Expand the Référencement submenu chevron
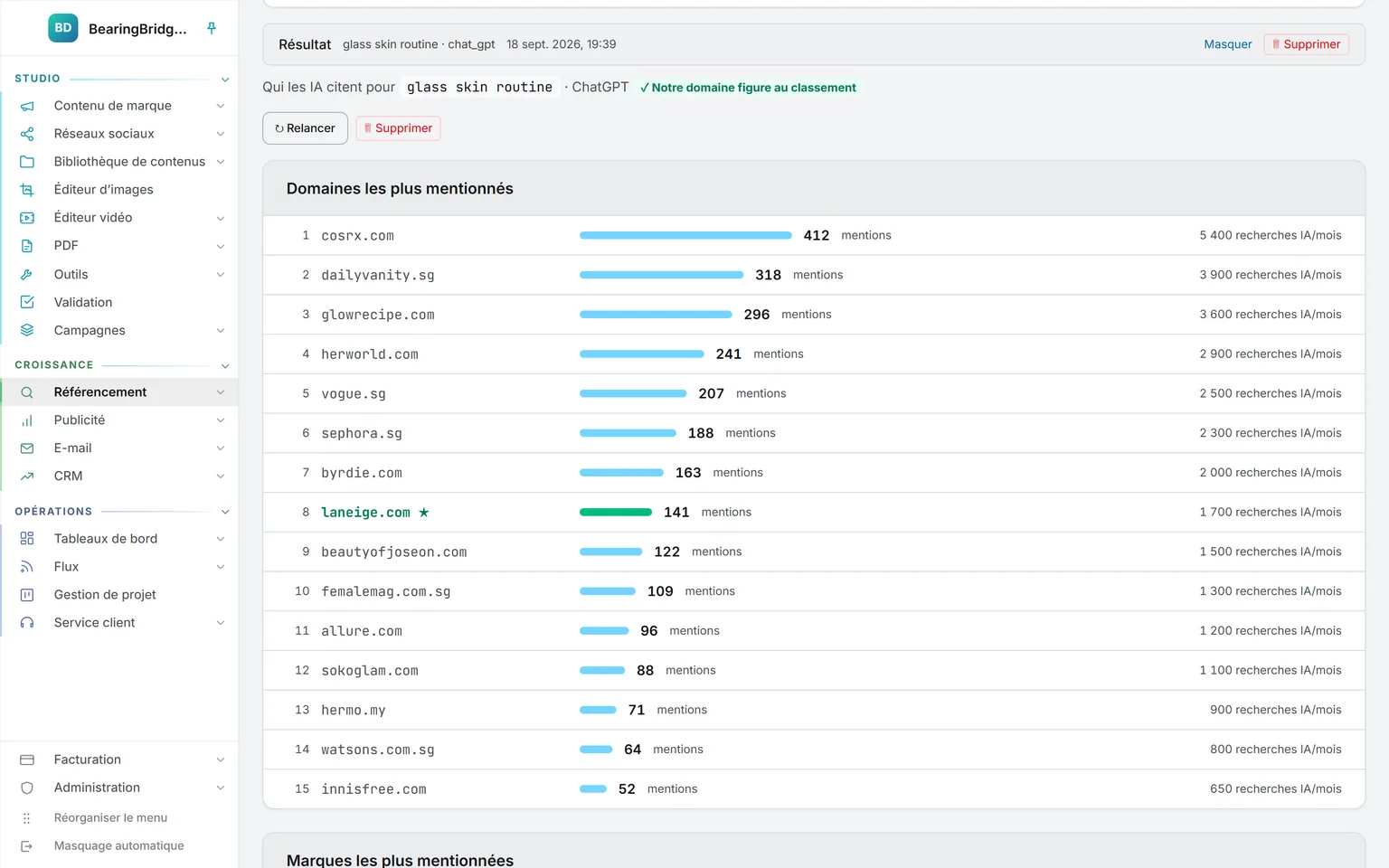Viewport: 1389px width, 868px height. pos(221,392)
